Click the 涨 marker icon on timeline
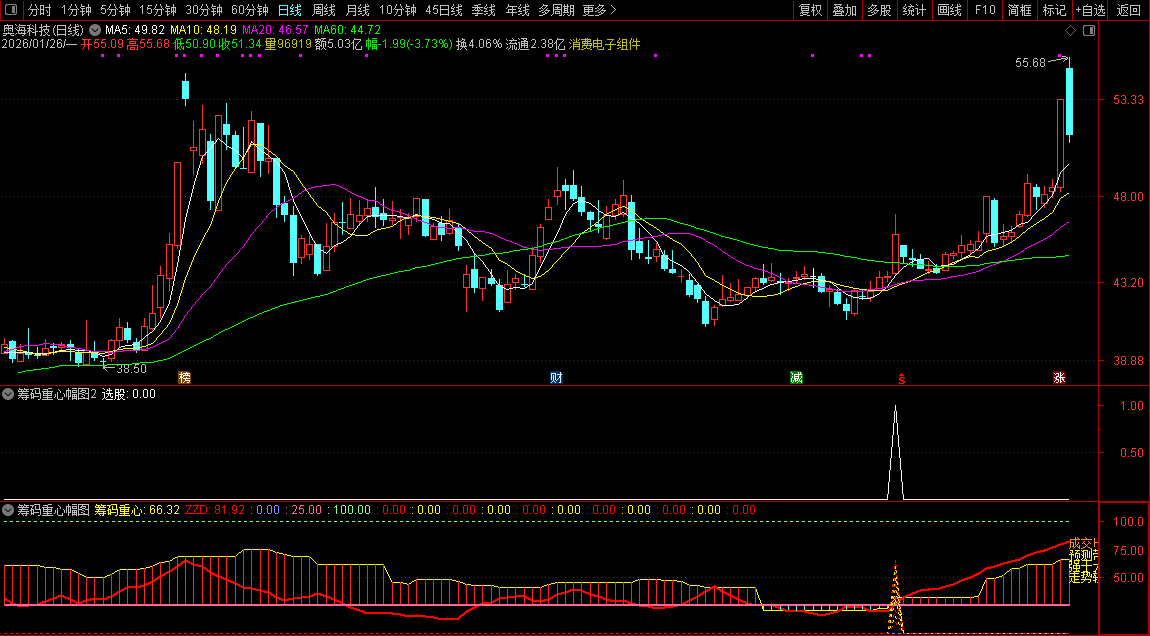This screenshot has width=1150, height=636. (1059, 378)
